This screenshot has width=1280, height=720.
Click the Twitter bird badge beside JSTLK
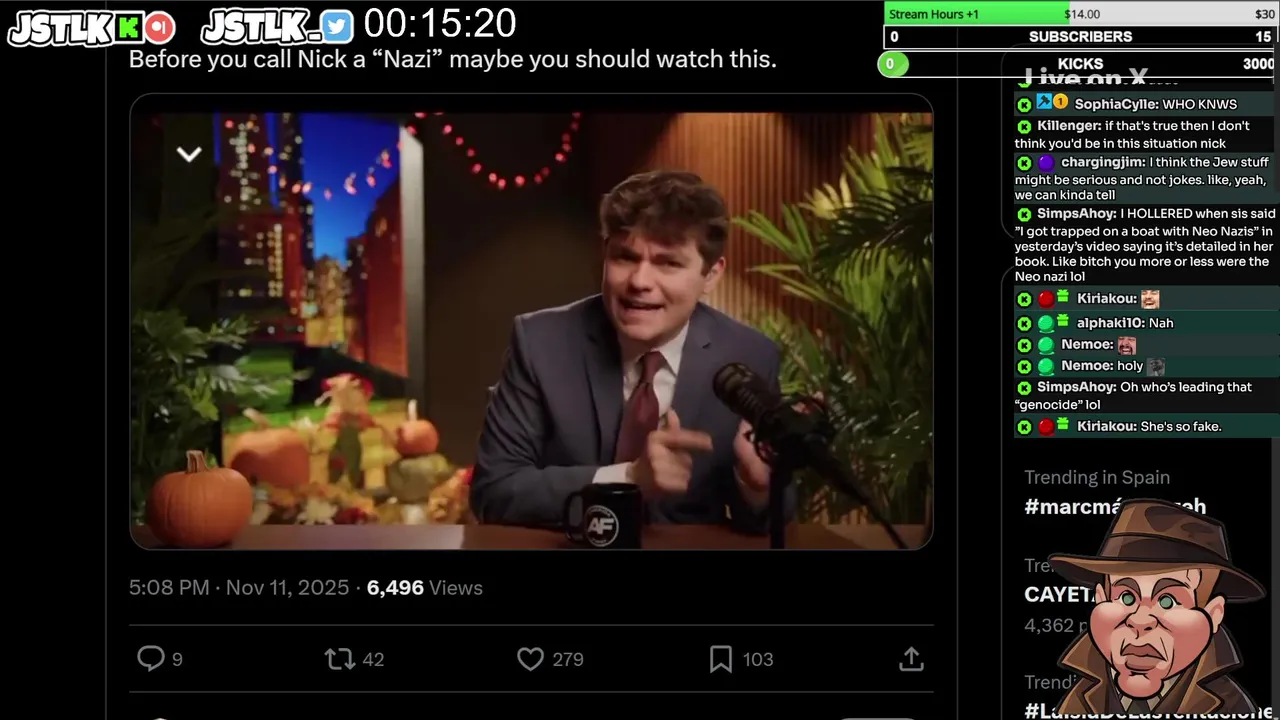tap(337, 27)
